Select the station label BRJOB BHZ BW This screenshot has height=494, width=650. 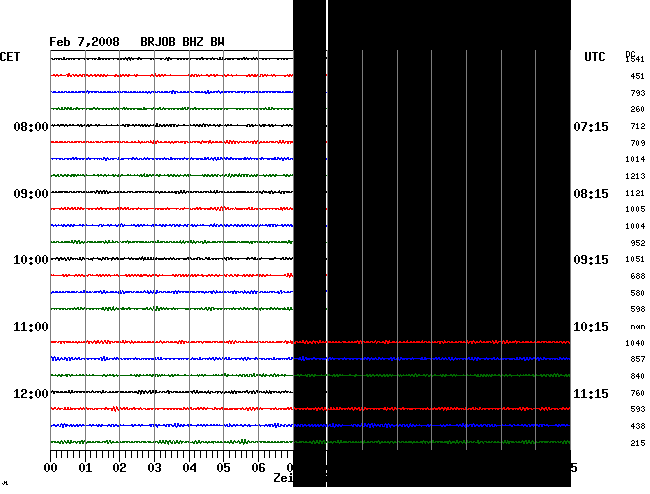(182, 42)
